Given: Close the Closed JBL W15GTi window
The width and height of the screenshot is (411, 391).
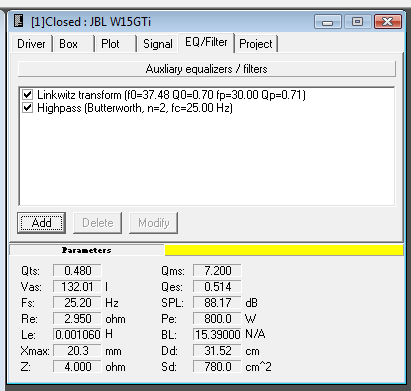Looking at the screenshot, I should click(388, 22).
